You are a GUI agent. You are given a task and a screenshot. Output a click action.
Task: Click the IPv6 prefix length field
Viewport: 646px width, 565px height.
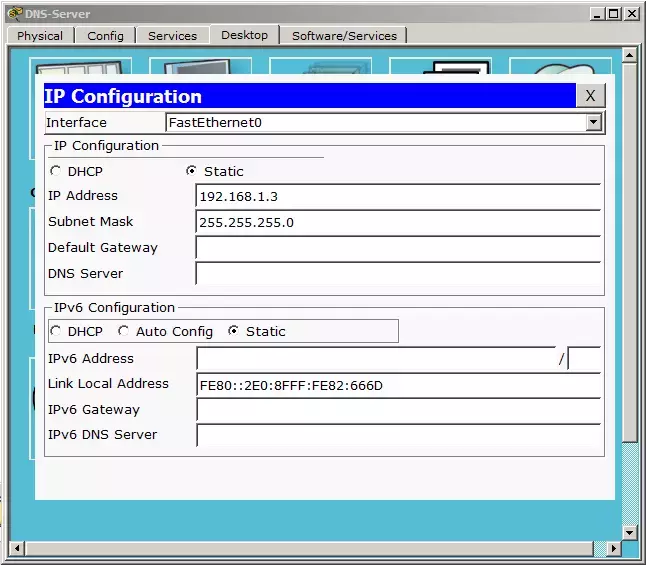pyautogui.click(x=584, y=359)
